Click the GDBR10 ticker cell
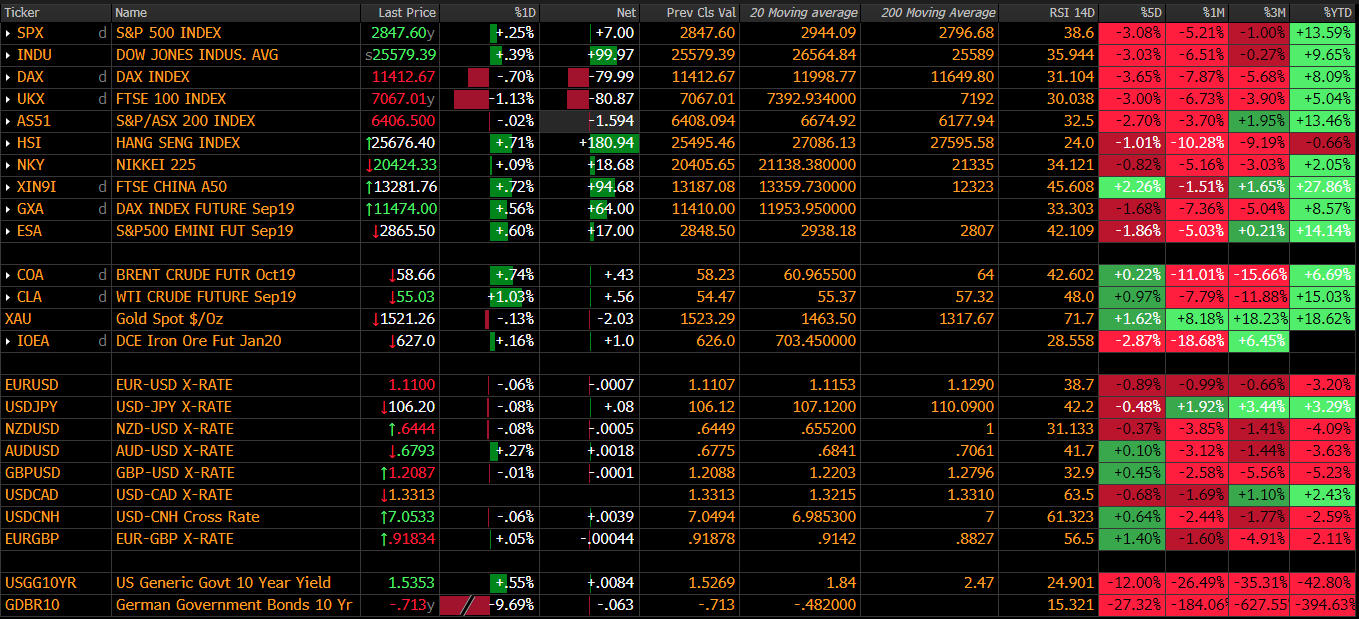The width and height of the screenshot is (1359, 619). pyautogui.click(x=56, y=605)
